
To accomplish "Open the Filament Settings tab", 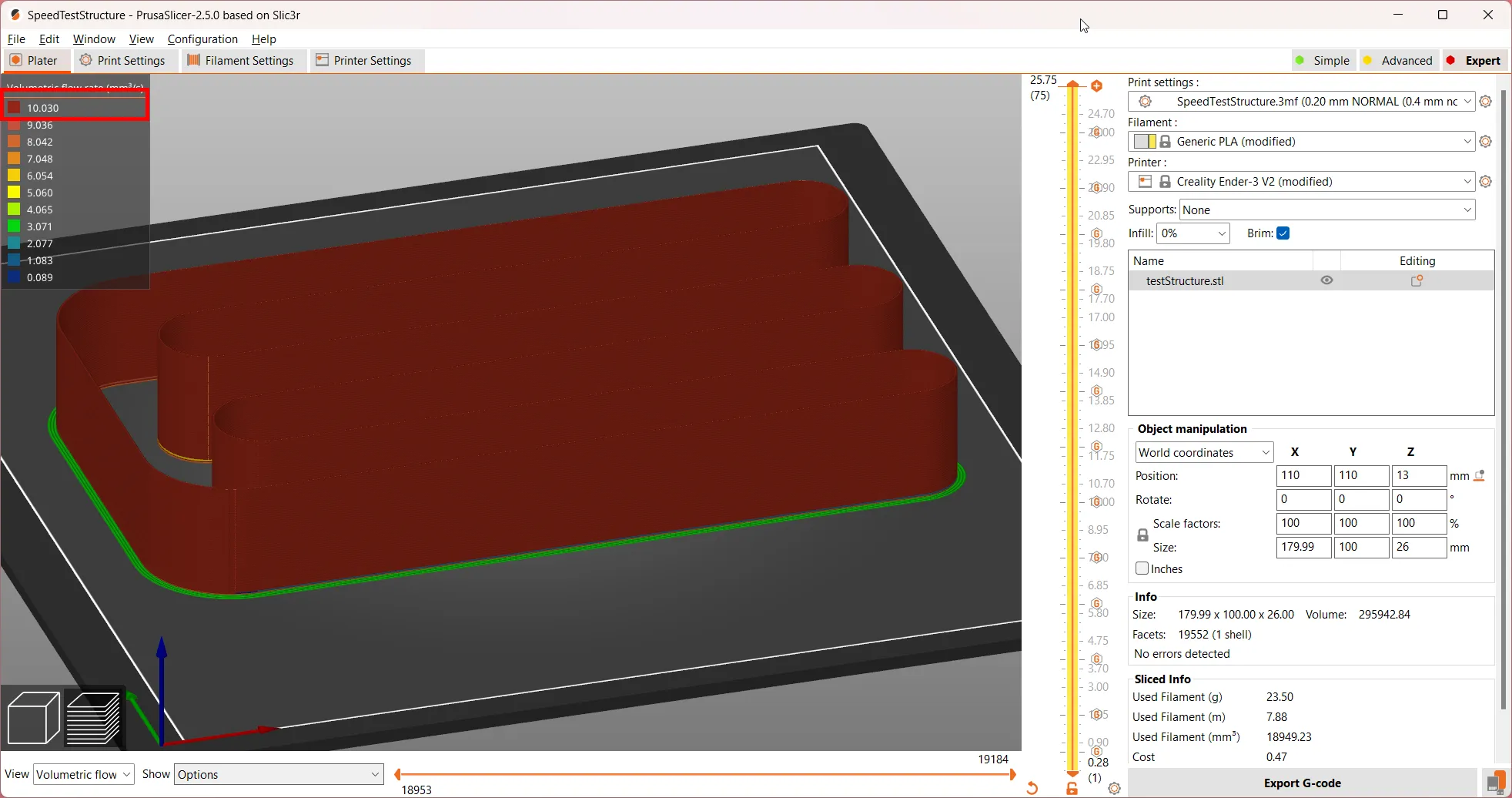I will [x=241, y=61].
